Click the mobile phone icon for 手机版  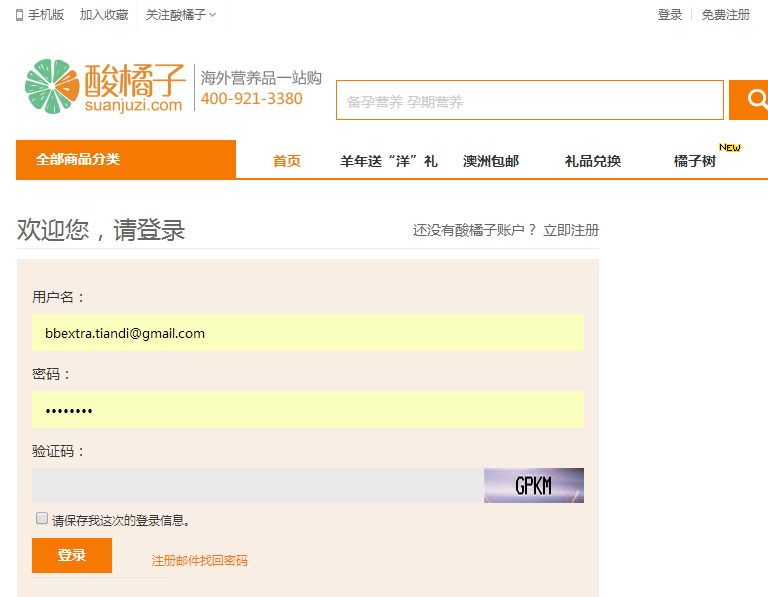(x=19, y=15)
